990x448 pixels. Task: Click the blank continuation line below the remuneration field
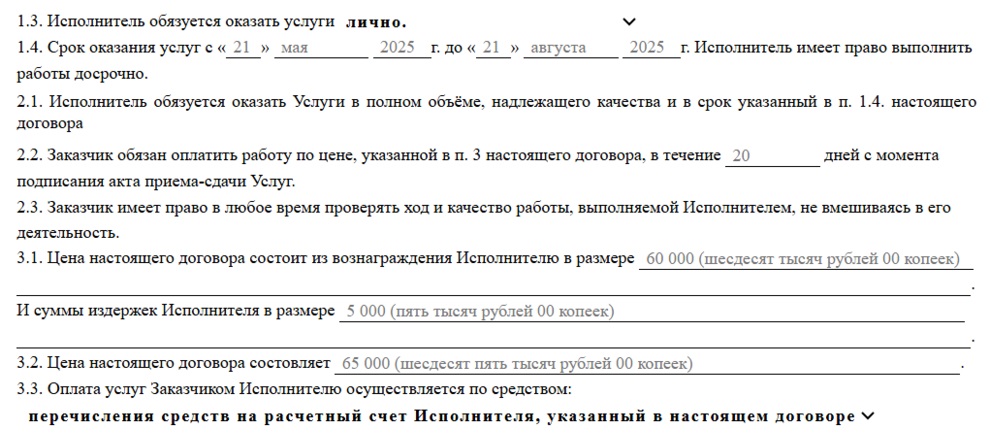pos(493,286)
